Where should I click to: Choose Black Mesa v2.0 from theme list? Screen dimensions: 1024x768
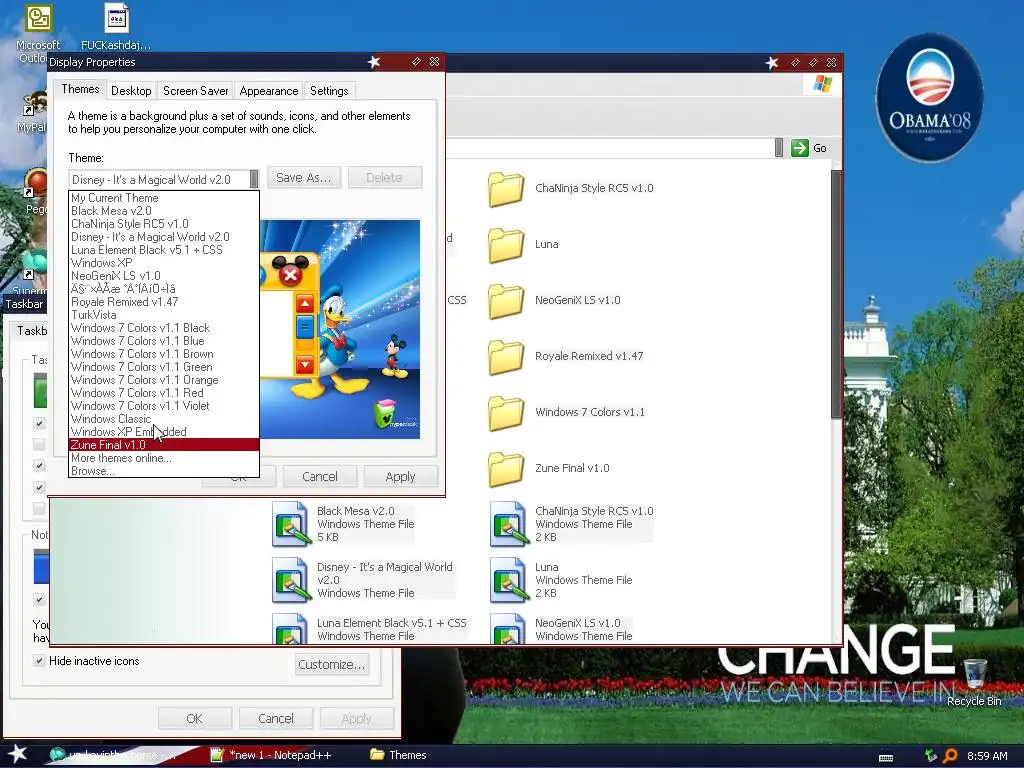pos(164,211)
